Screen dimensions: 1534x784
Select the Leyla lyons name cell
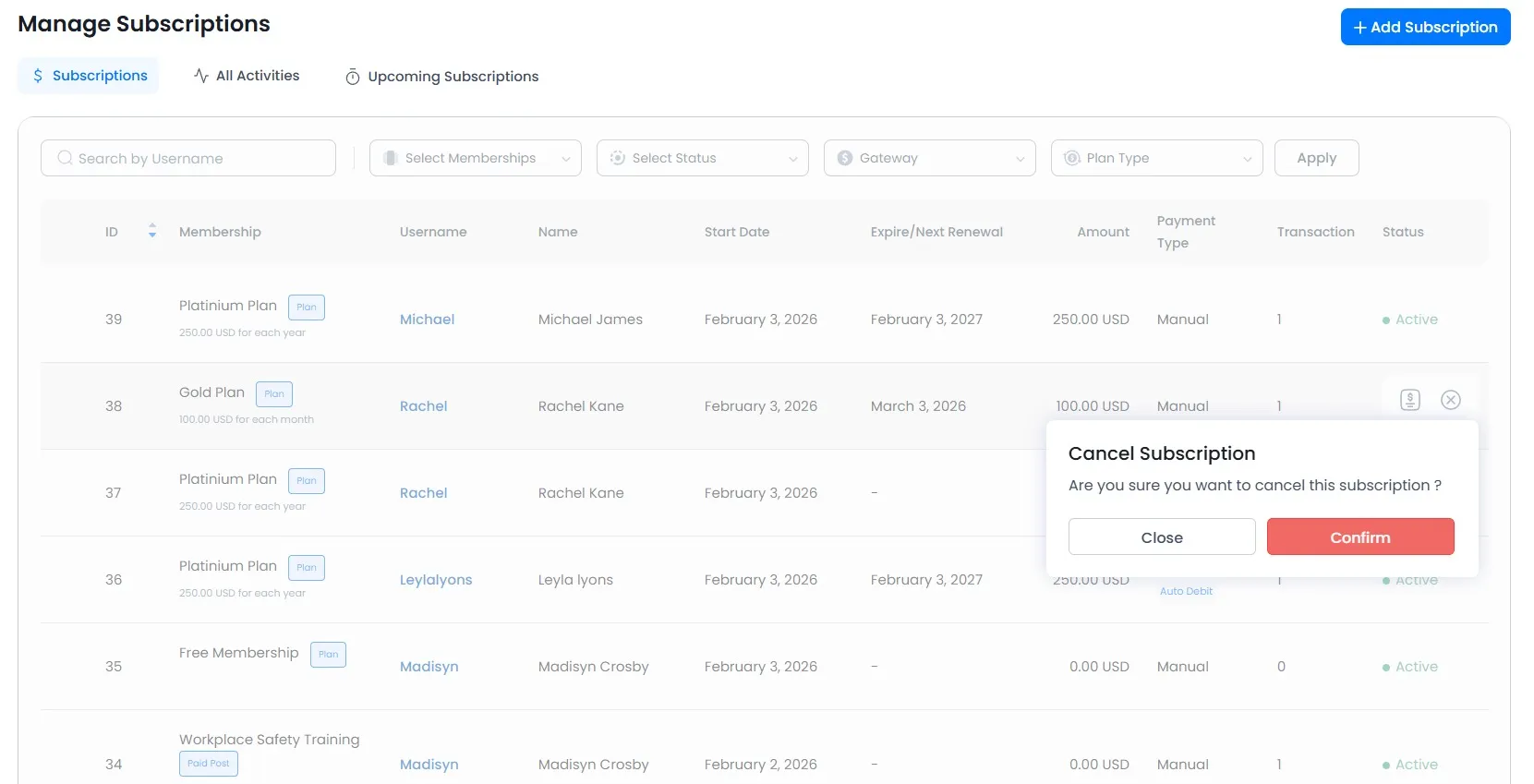click(575, 580)
